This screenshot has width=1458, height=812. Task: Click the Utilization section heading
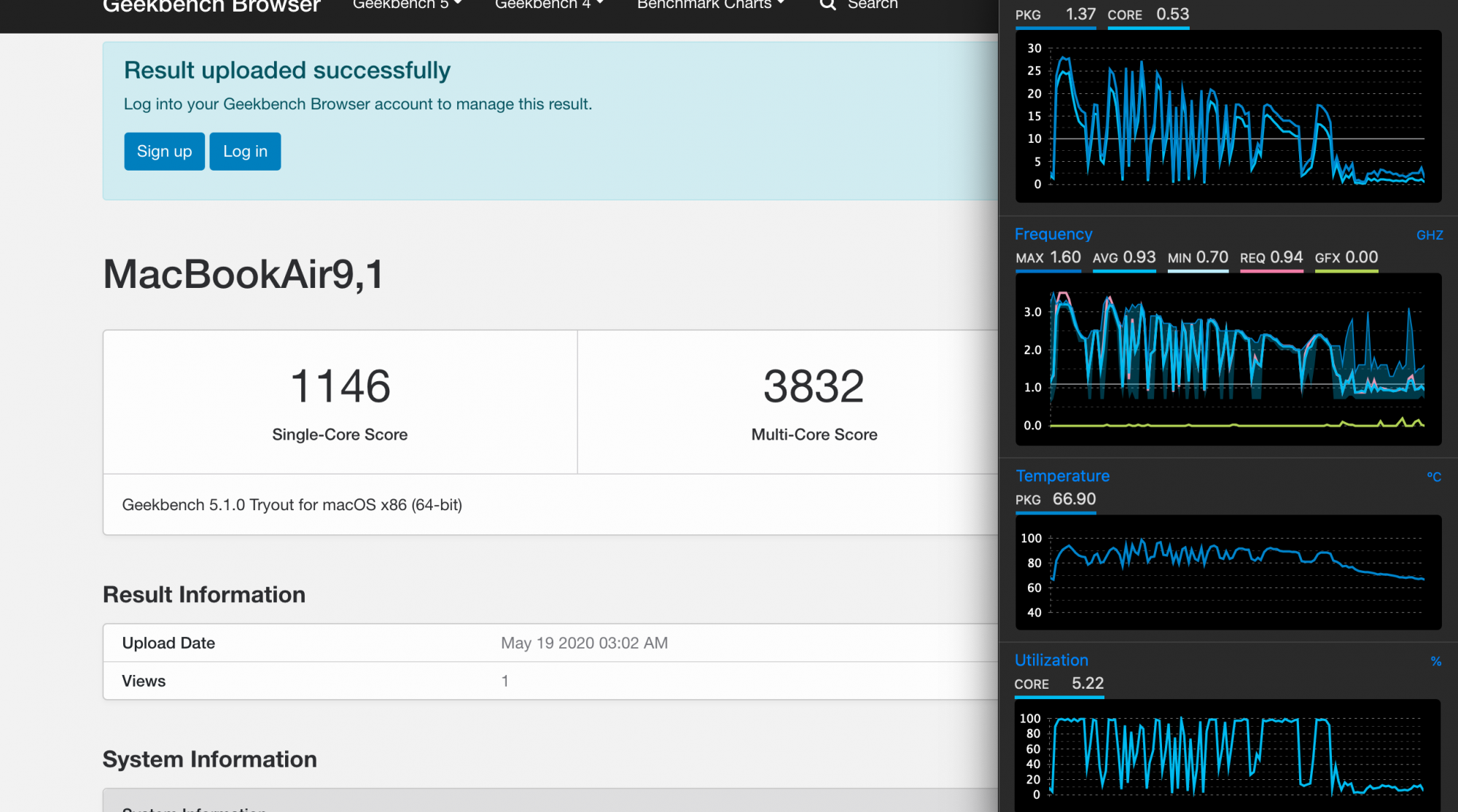(1050, 660)
